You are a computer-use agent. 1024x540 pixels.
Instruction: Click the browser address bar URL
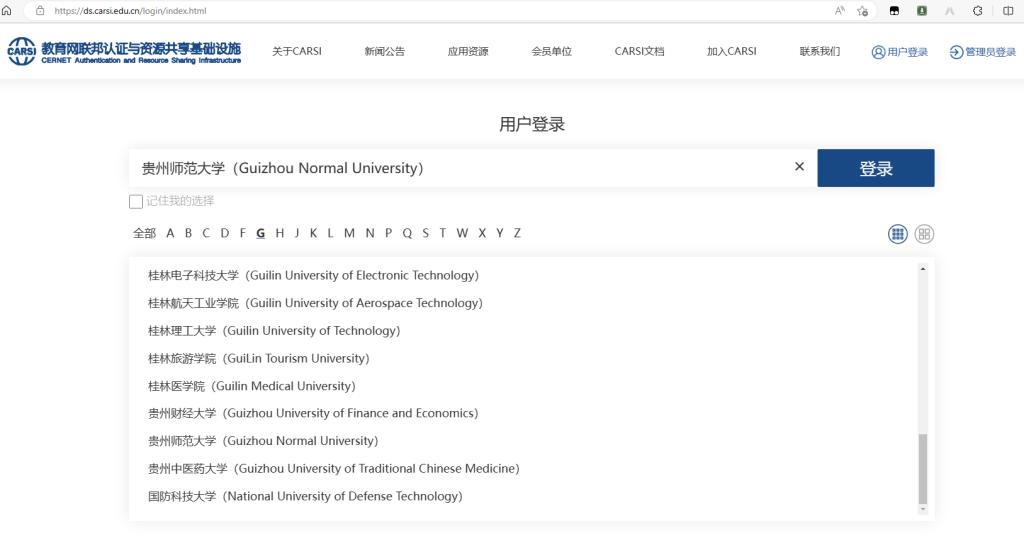tap(131, 10)
